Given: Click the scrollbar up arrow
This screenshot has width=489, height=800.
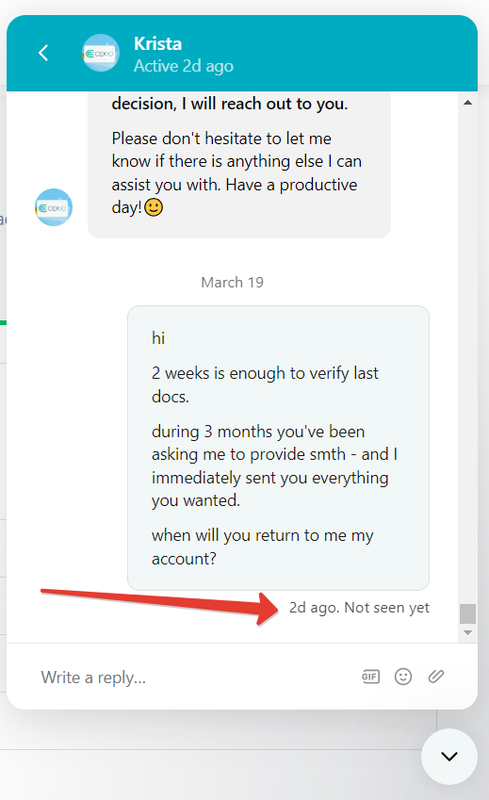Looking at the screenshot, I should coord(468,103).
